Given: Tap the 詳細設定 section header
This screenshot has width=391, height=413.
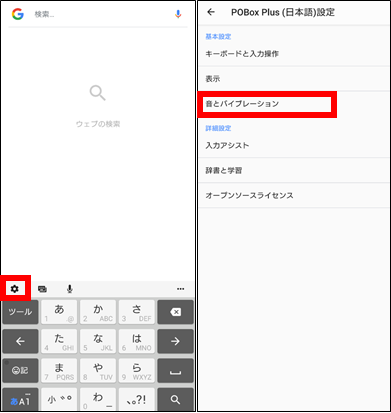Looking at the screenshot, I should click(x=218, y=128).
